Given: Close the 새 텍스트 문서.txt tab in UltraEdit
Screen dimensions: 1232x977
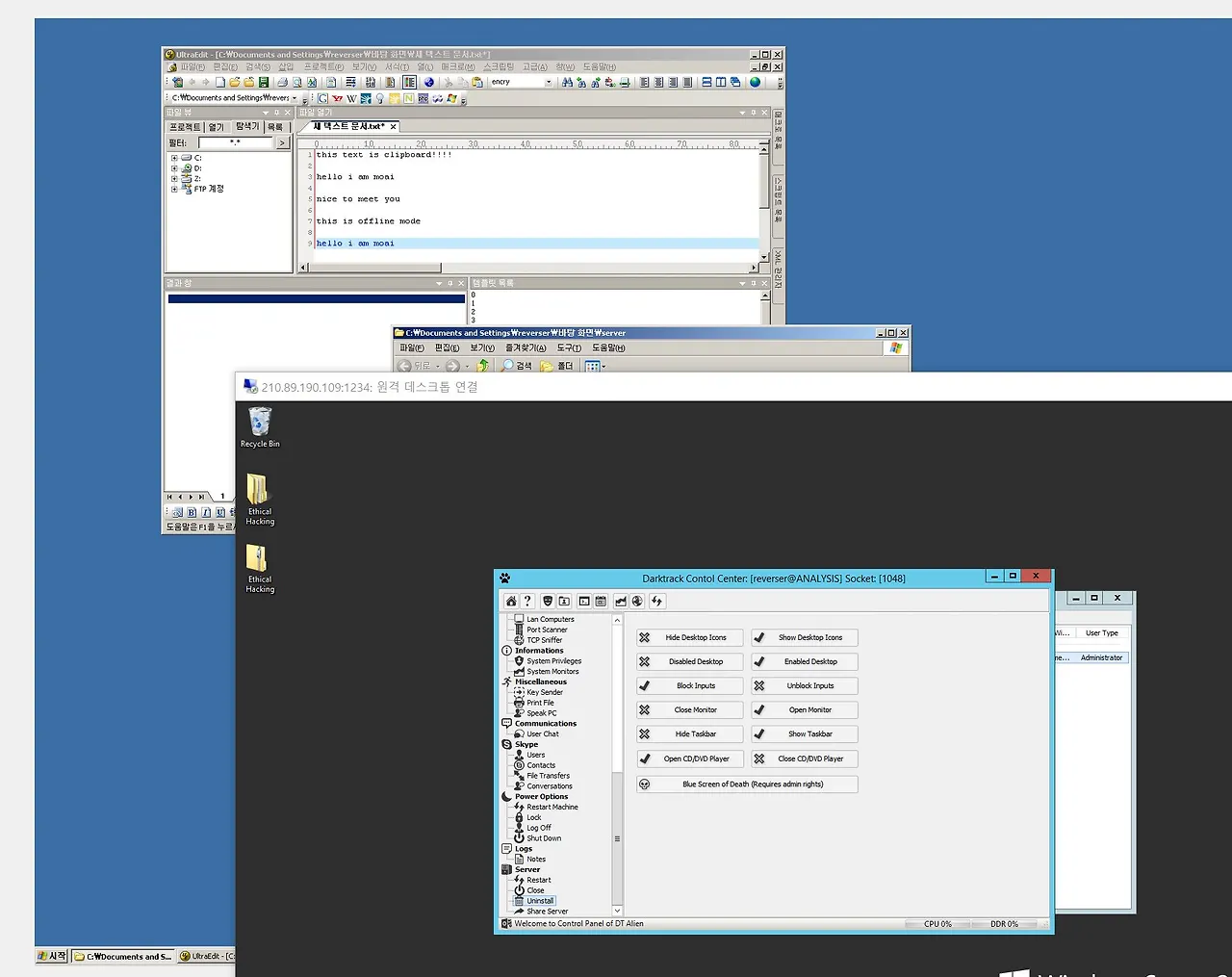Looking at the screenshot, I should tap(393, 127).
